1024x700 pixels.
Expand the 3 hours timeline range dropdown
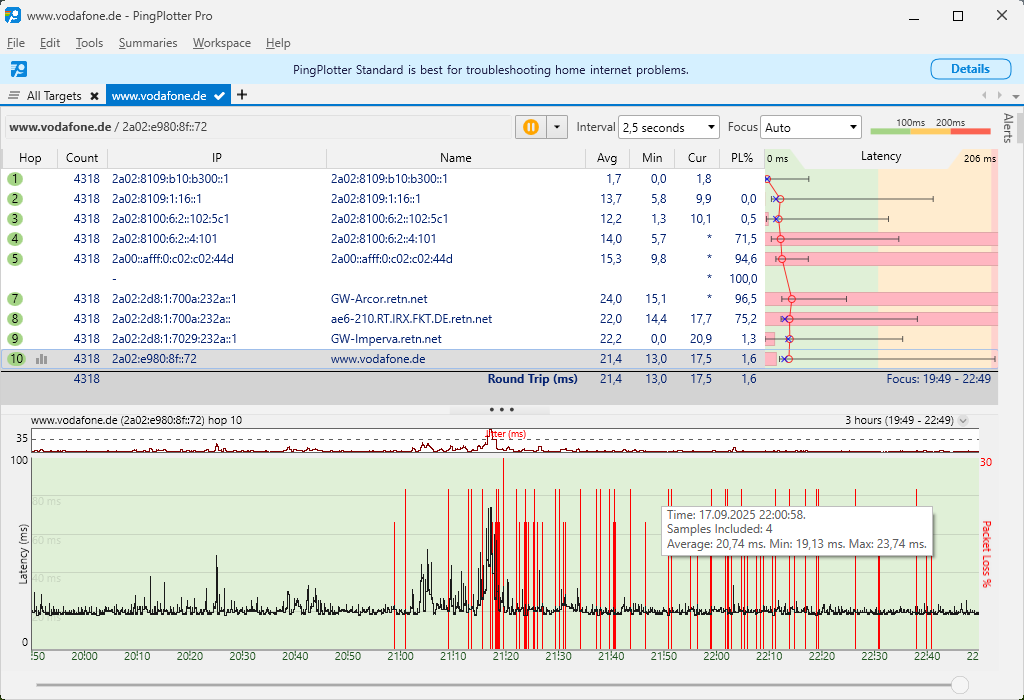coord(963,421)
